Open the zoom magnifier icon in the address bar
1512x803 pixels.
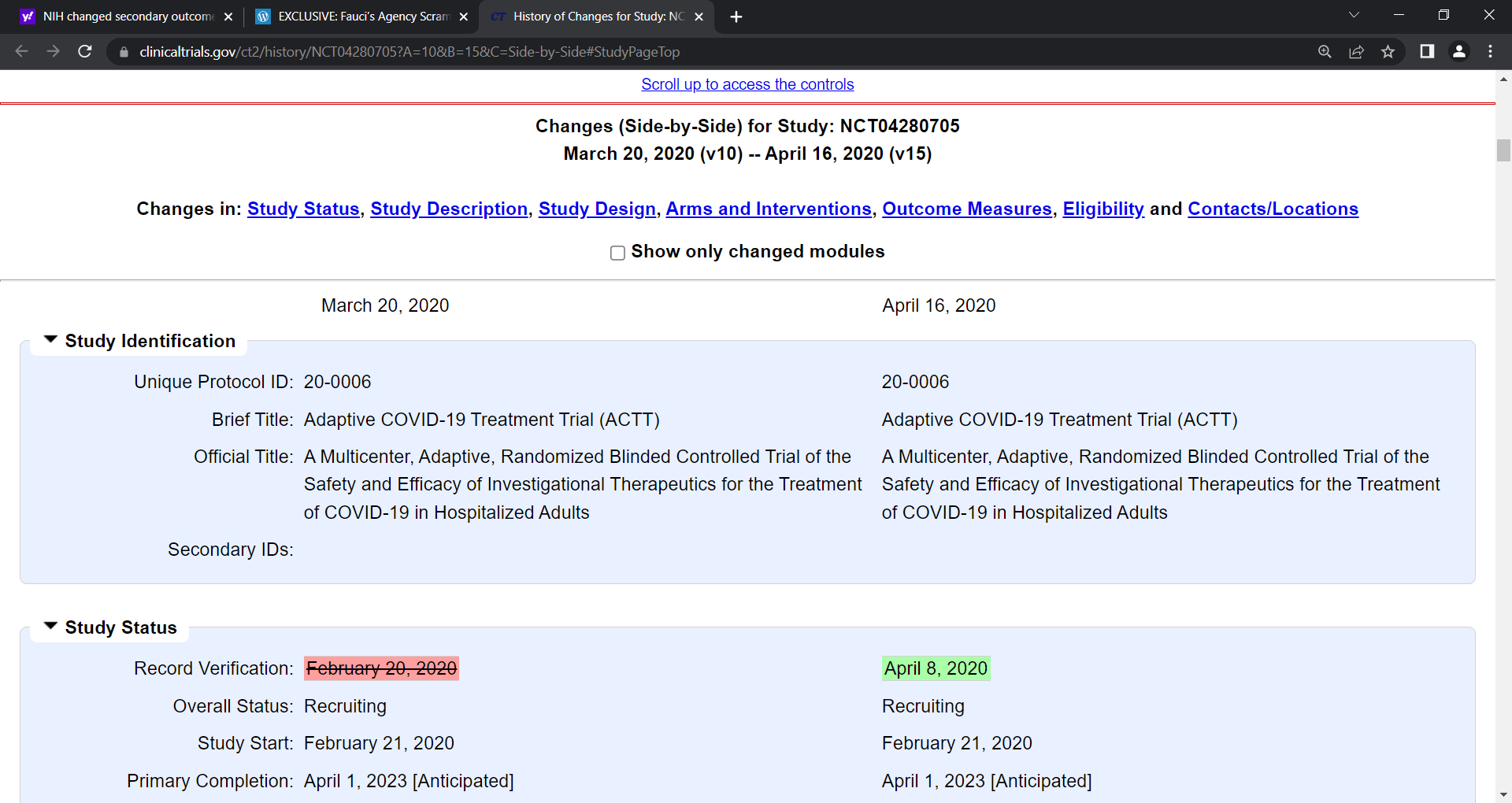pyautogui.click(x=1325, y=51)
